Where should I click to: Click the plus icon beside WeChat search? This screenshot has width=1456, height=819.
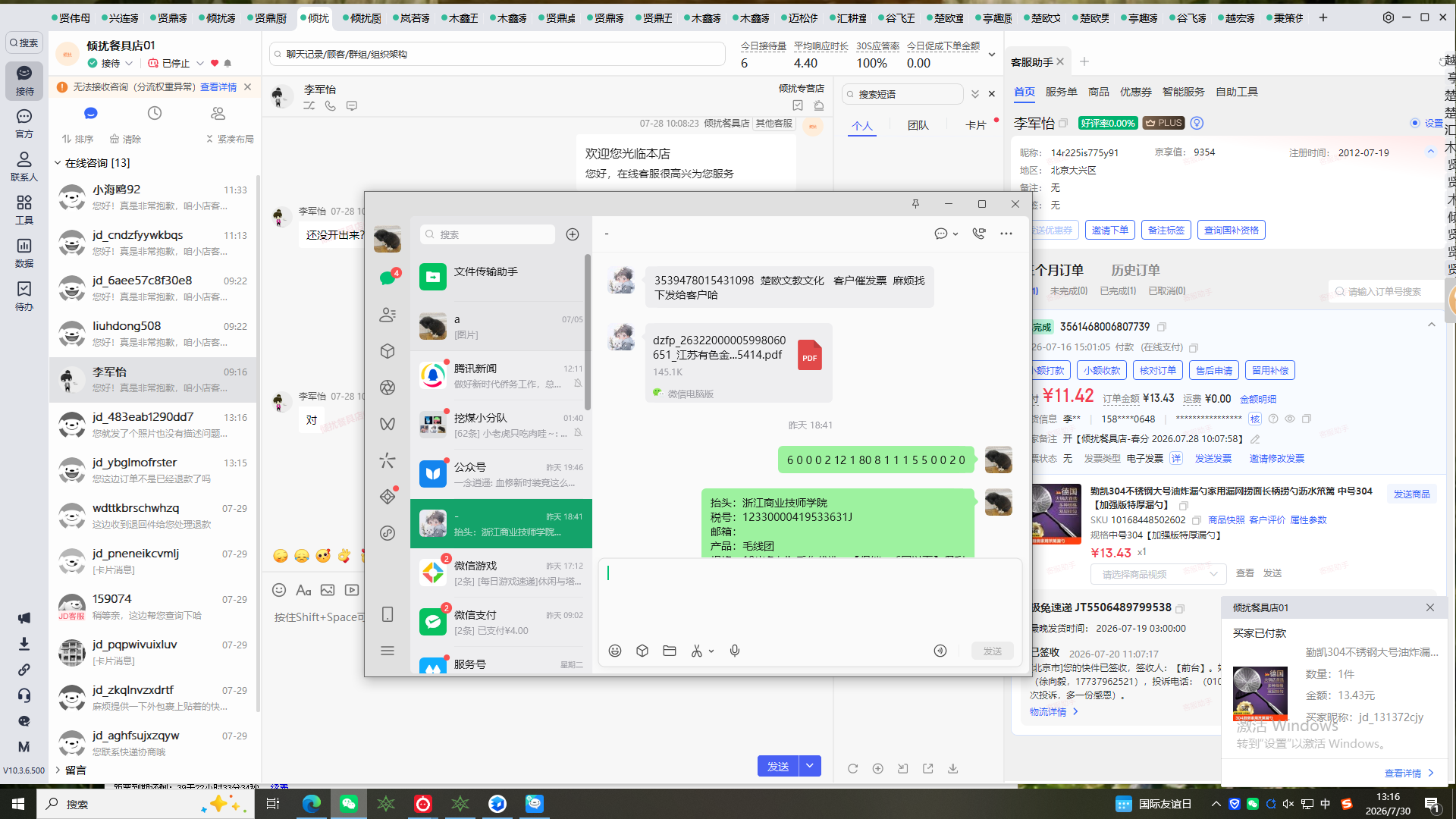click(573, 234)
